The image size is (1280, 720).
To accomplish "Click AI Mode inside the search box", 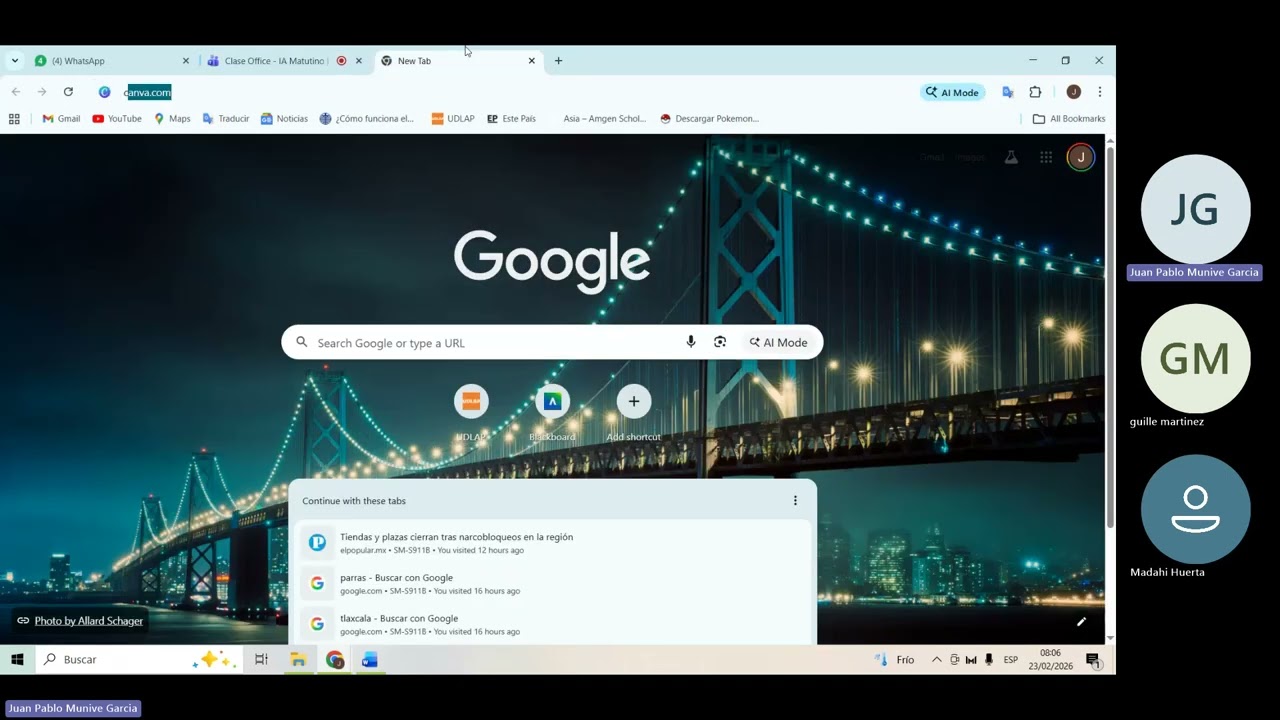I will tap(779, 342).
